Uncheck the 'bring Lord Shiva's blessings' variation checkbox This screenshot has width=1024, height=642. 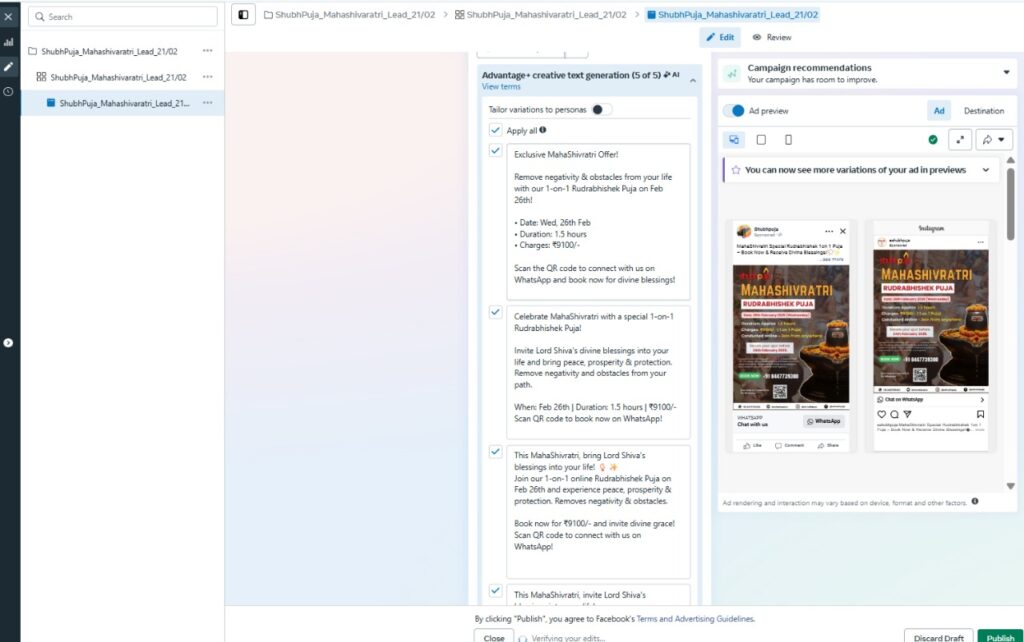pos(496,452)
